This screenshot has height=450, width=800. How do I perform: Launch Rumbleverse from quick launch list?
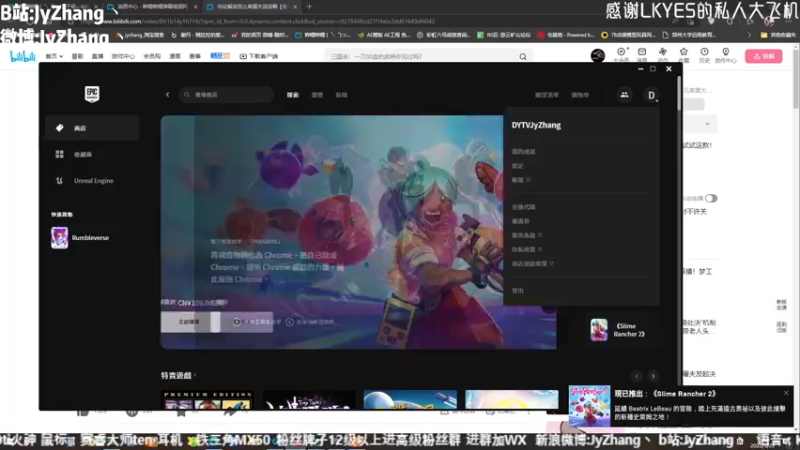coord(81,238)
